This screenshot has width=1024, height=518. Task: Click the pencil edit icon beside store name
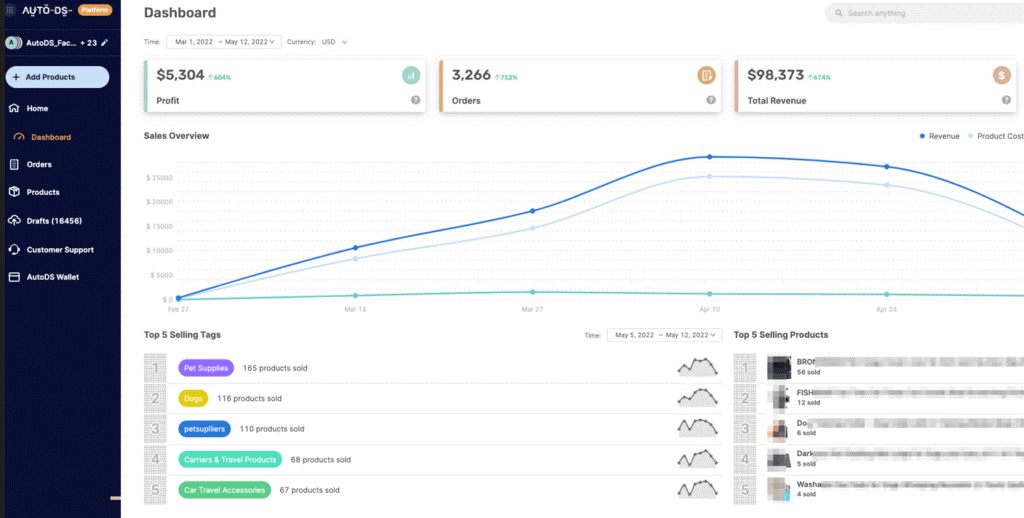click(103, 43)
